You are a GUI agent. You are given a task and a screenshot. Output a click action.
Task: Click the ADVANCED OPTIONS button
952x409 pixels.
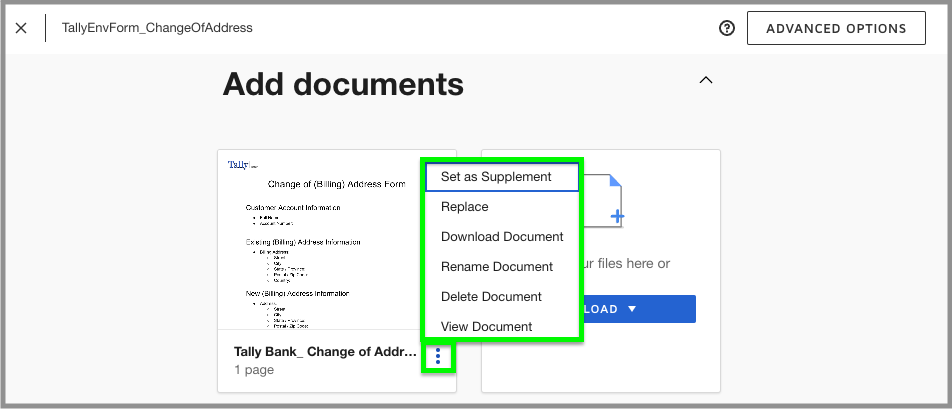tap(836, 28)
